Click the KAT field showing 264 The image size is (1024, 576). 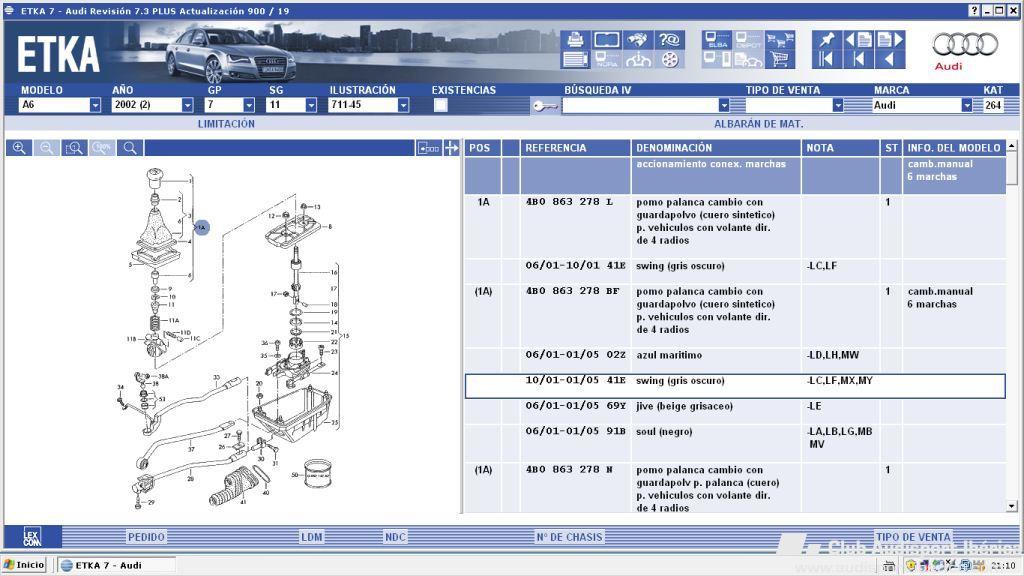[x=993, y=105]
